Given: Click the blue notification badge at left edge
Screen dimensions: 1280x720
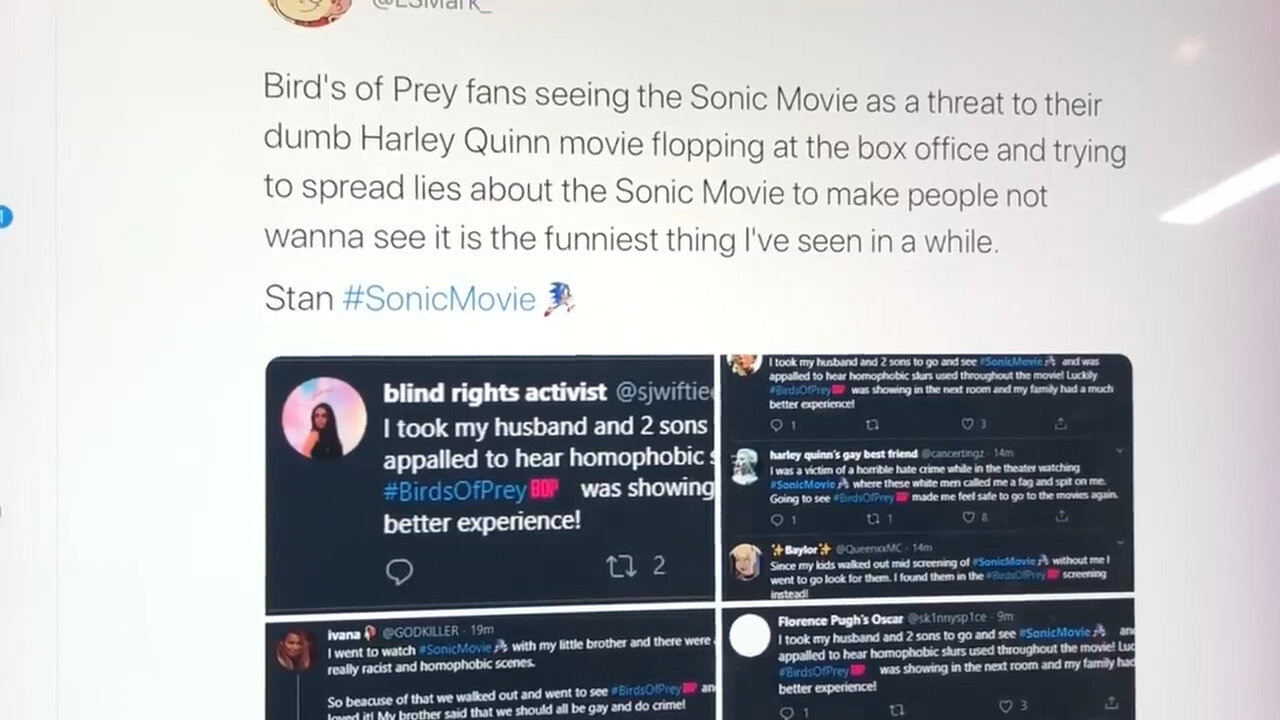Looking at the screenshot, I should [x=4, y=216].
